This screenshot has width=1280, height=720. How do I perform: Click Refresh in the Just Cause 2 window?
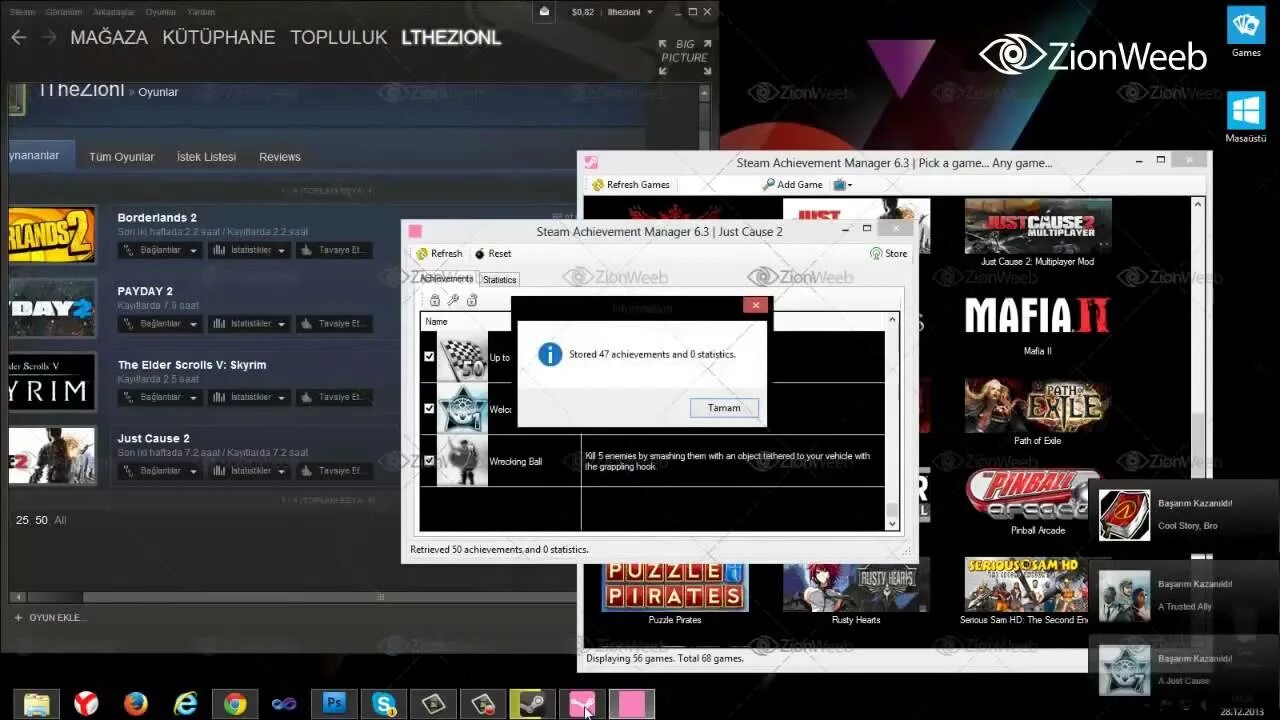click(440, 254)
